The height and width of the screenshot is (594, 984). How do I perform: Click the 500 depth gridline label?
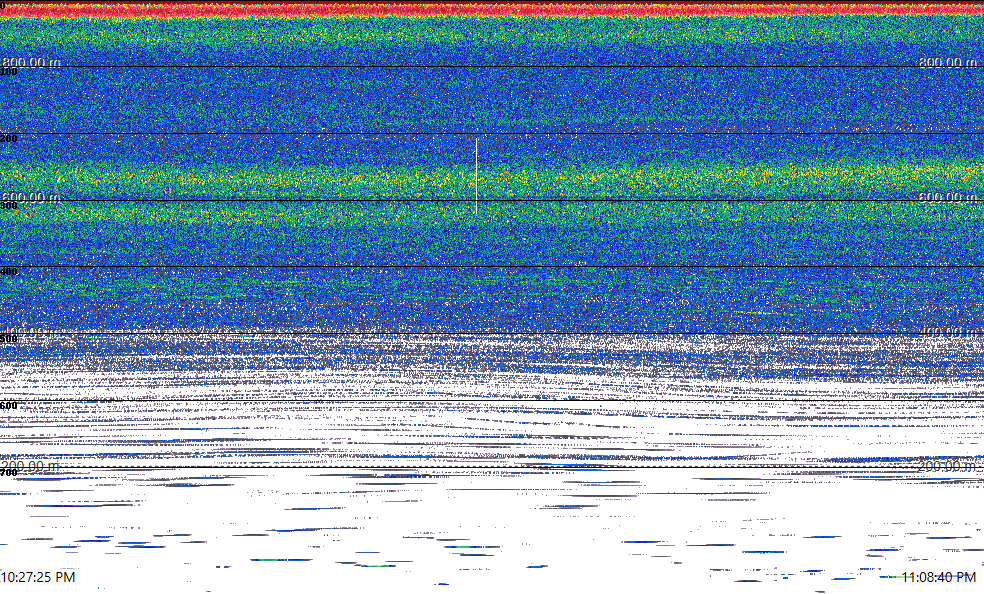[x=9, y=339]
